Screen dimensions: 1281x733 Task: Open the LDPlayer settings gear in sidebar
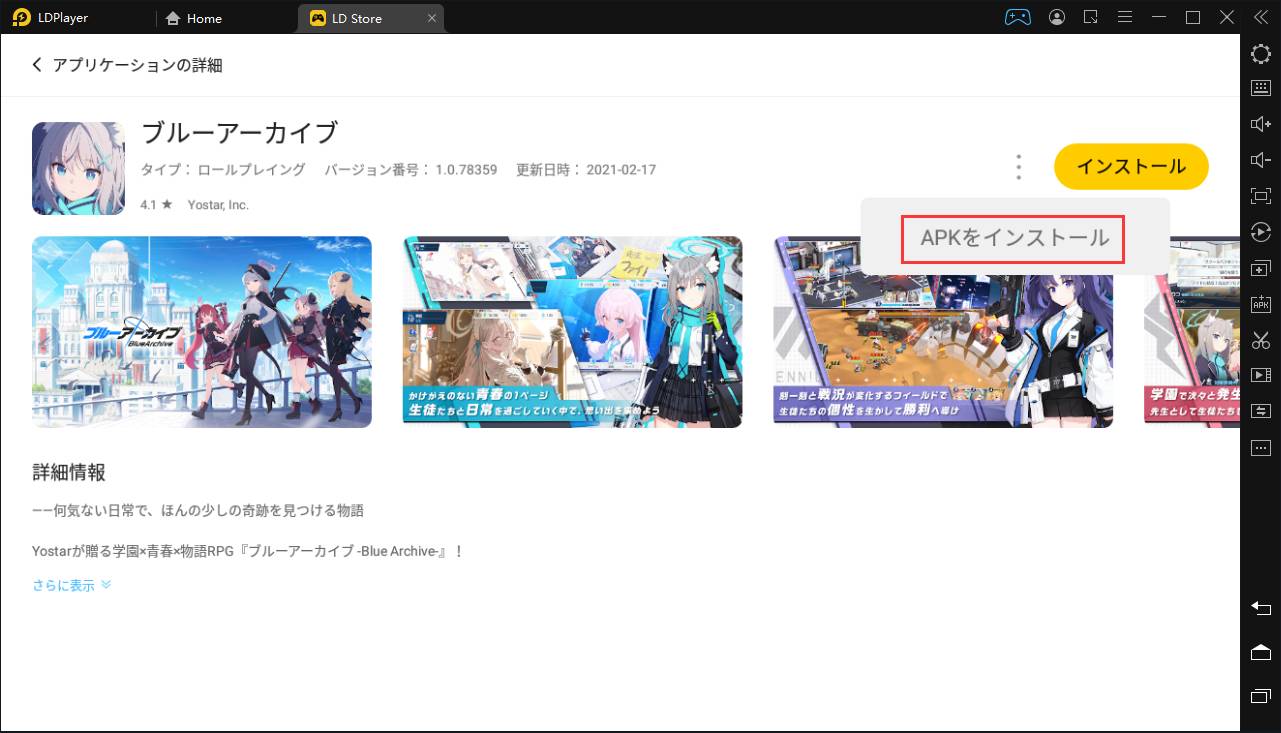(1261, 54)
